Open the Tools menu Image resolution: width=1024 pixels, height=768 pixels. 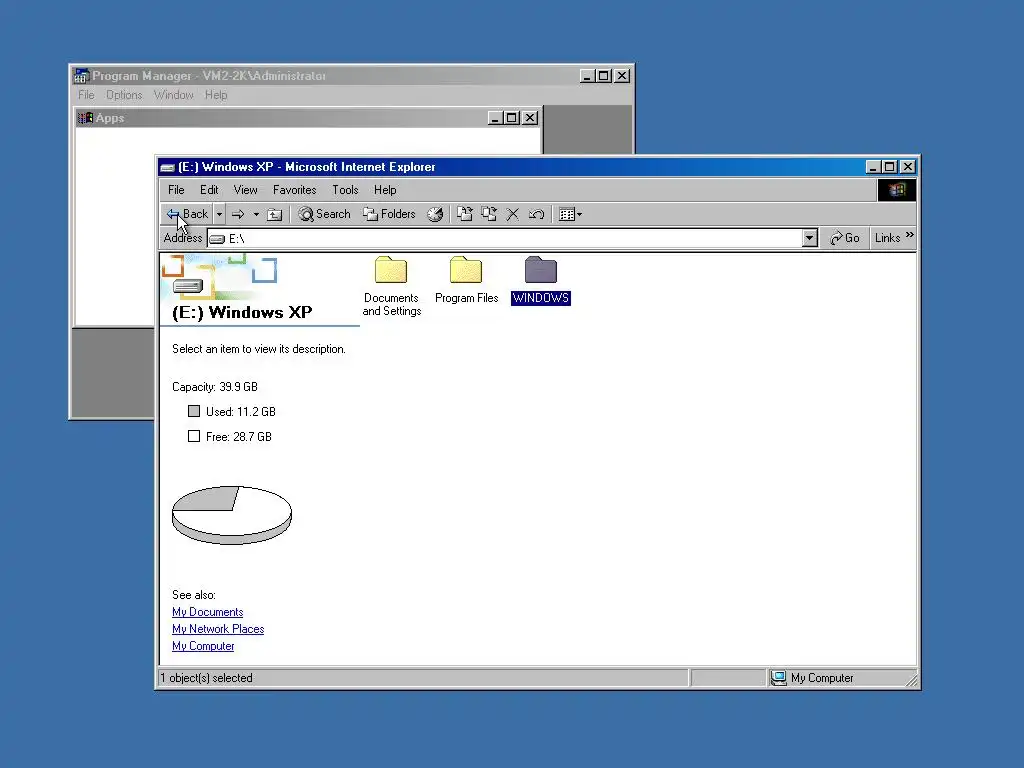click(345, 190)
